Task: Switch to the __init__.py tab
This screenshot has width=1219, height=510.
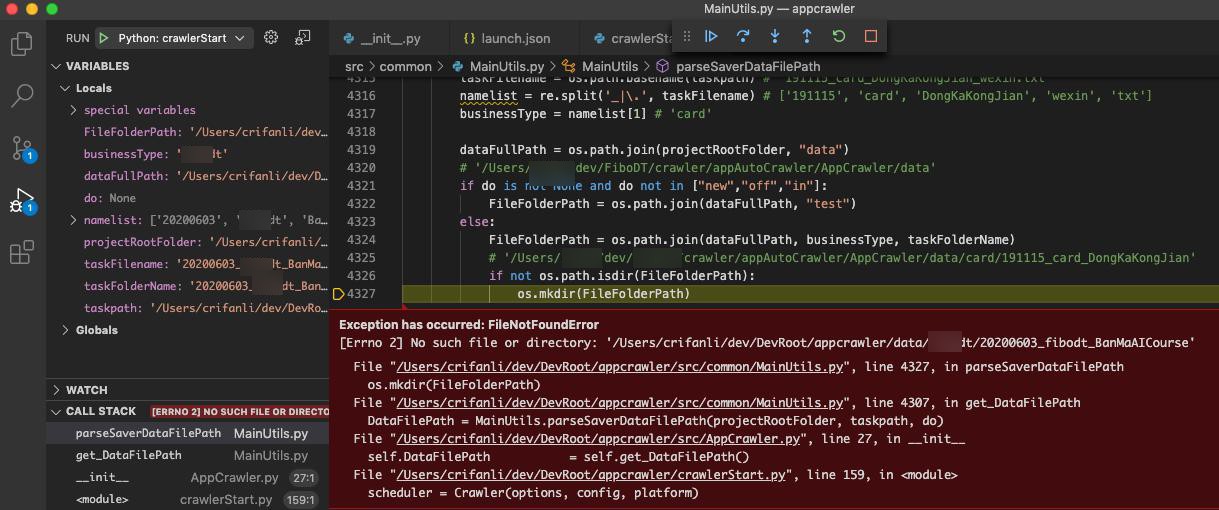Action: point(390,38)
